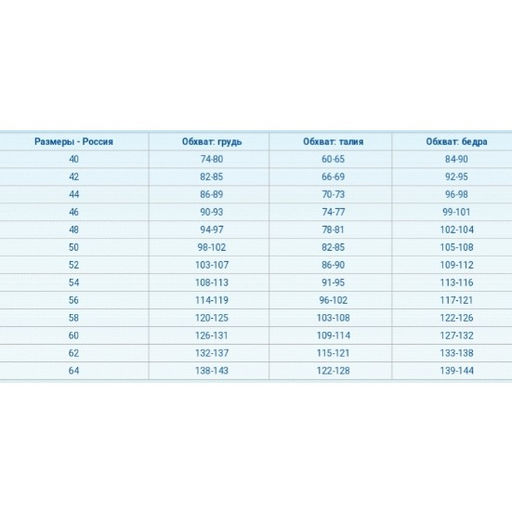Select size 64 in the last row

click(74, 371)
